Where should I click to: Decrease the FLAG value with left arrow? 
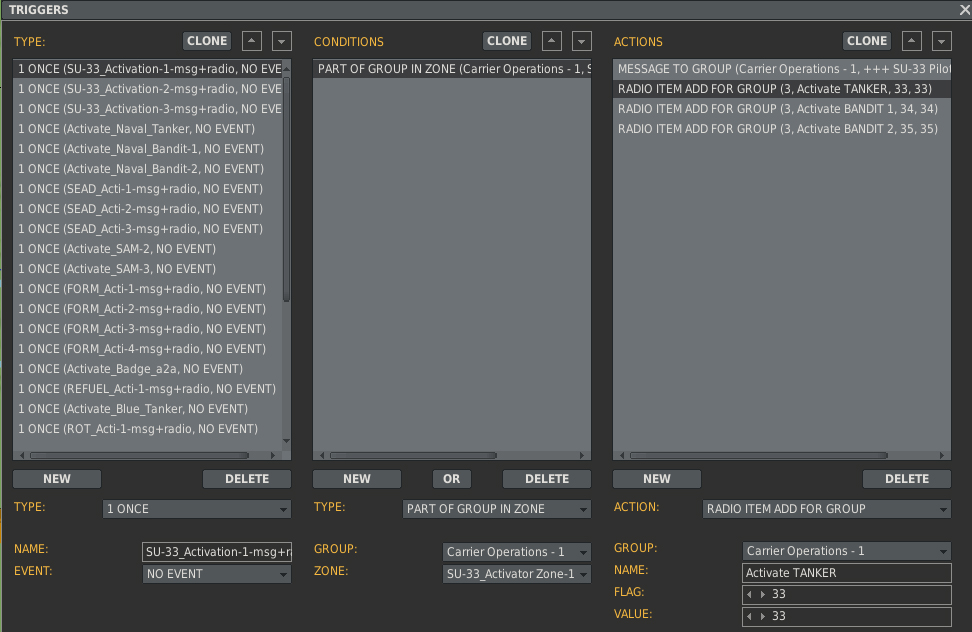749,594
